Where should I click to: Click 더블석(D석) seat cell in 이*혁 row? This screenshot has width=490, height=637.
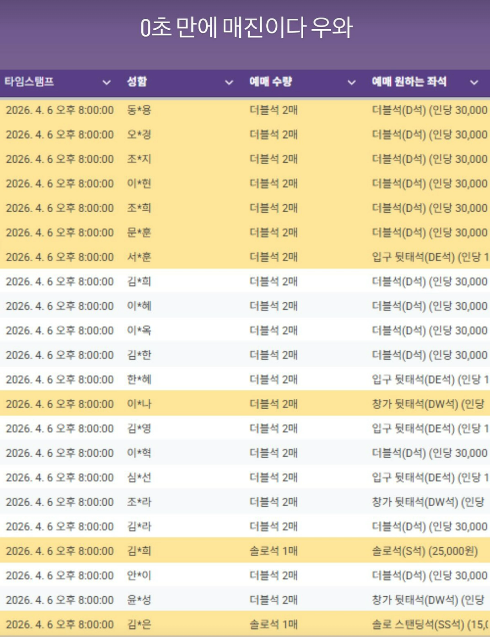pos(429,453)
